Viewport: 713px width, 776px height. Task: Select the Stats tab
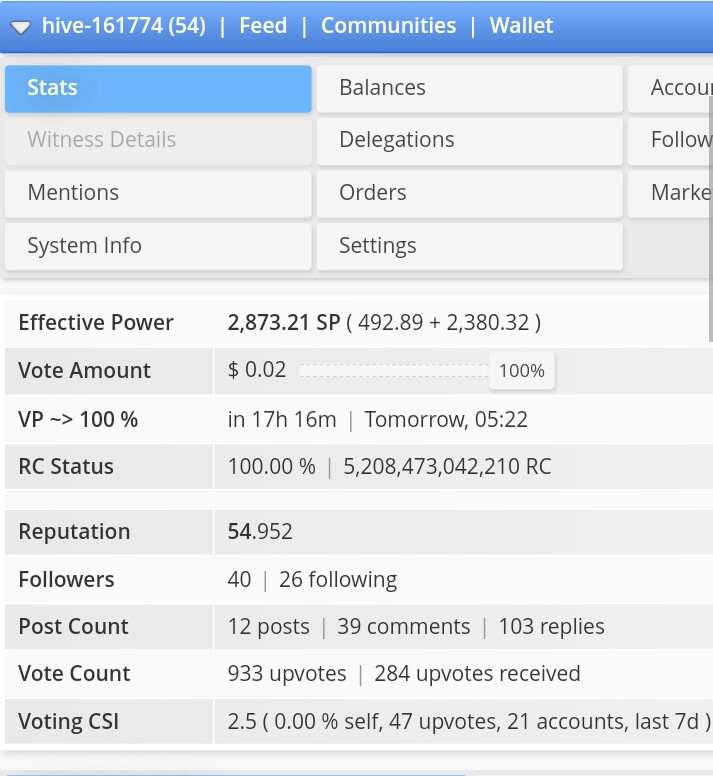tap(158, 89)
